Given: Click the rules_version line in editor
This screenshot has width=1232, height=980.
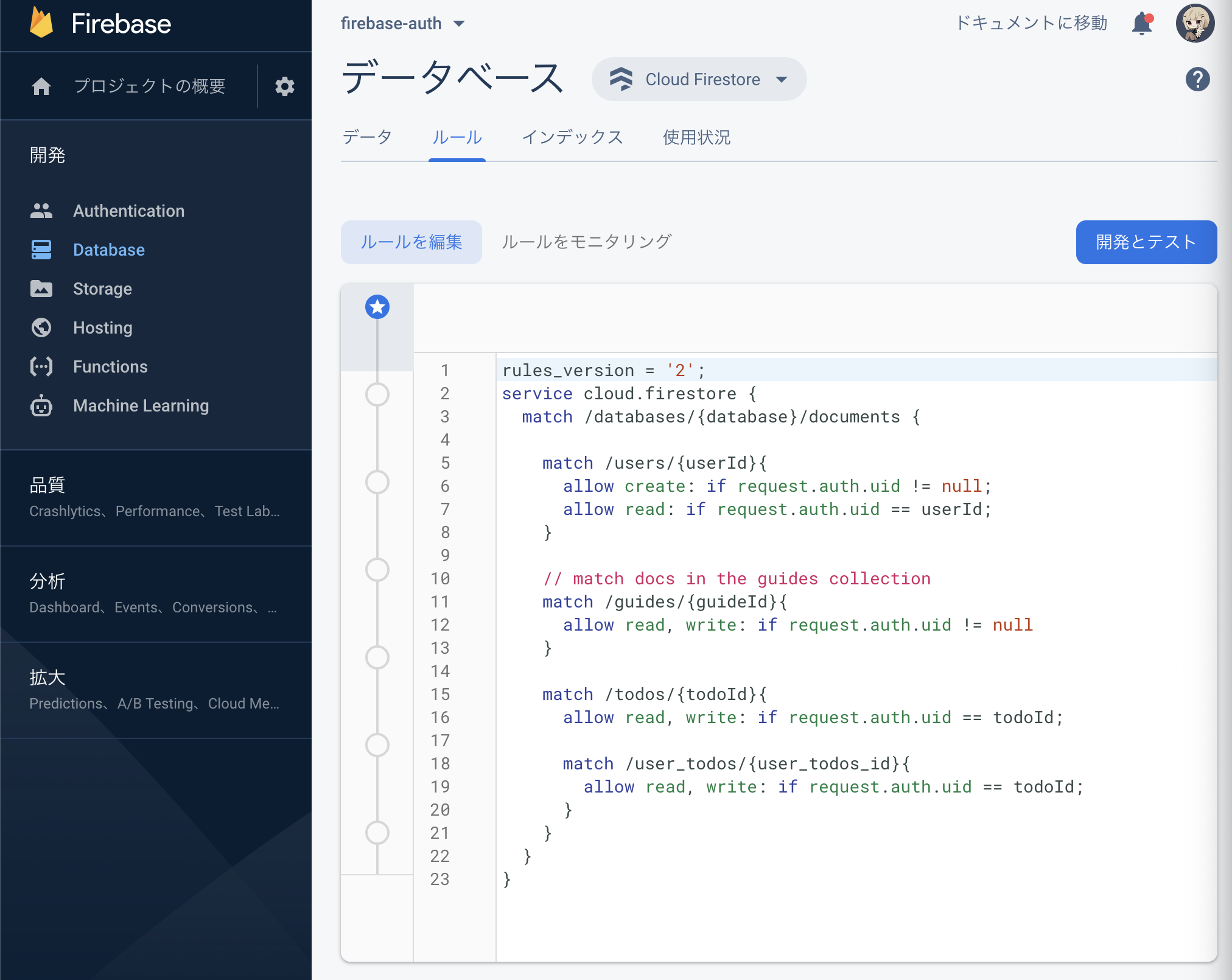Looking at the screenshot, I should 603,370.
